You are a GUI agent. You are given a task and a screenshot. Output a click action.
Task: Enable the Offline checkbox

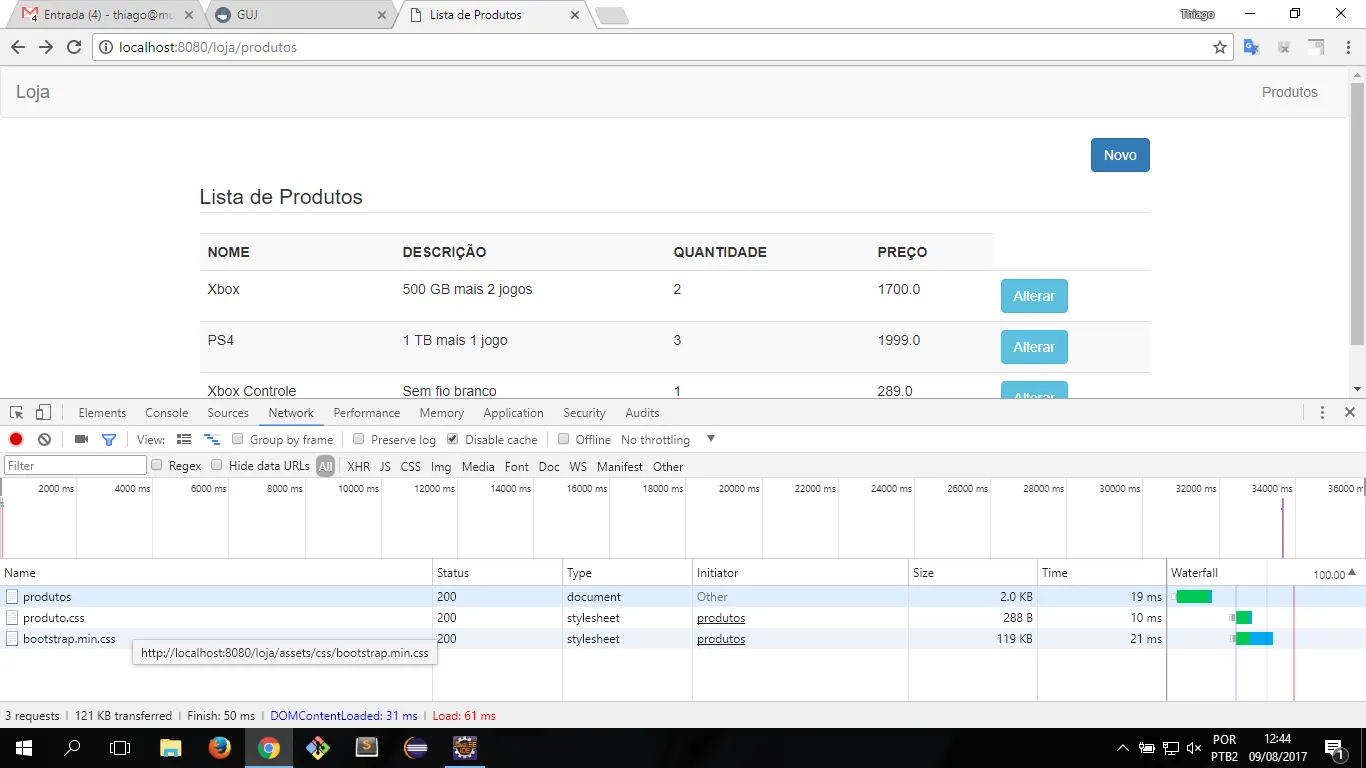coord(564,439)
